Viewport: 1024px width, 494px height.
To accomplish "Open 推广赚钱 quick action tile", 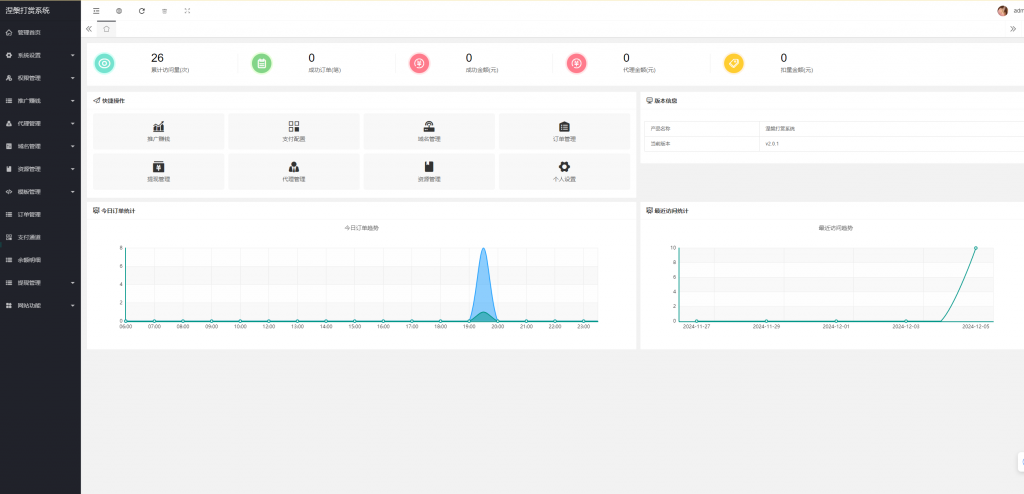I will (x=158, y=131).
